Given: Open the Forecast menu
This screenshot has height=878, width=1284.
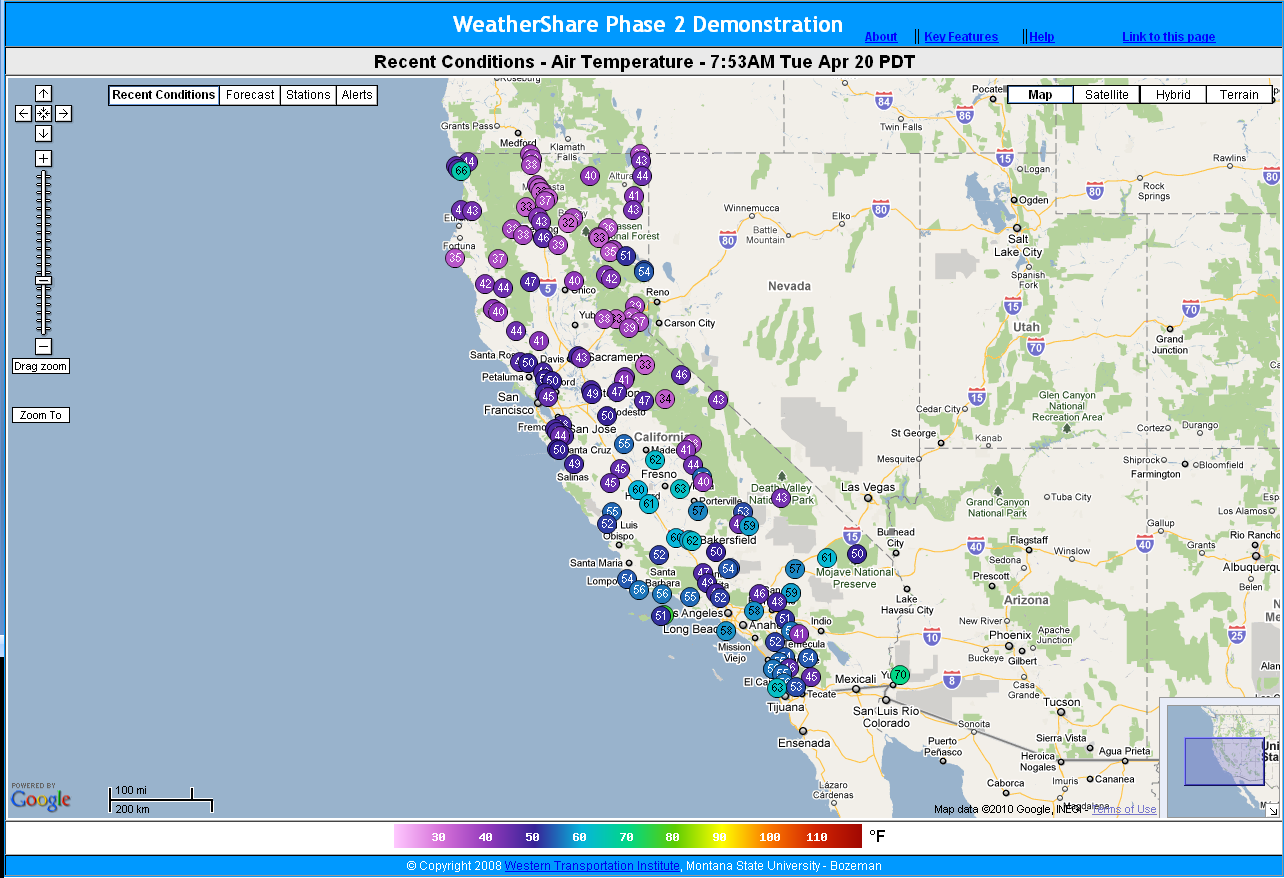Looking at the screenshot, I should 250,95.
